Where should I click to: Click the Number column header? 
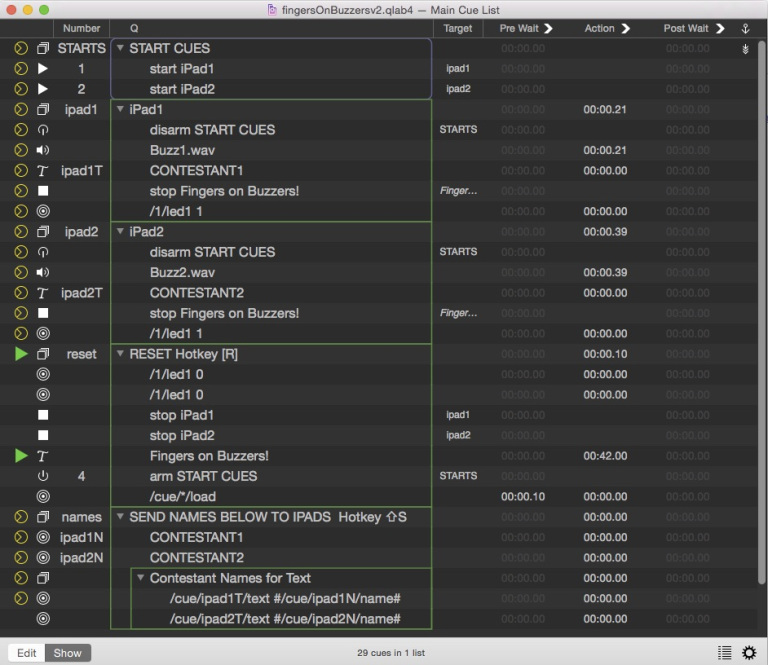click(x=81, y=29)
